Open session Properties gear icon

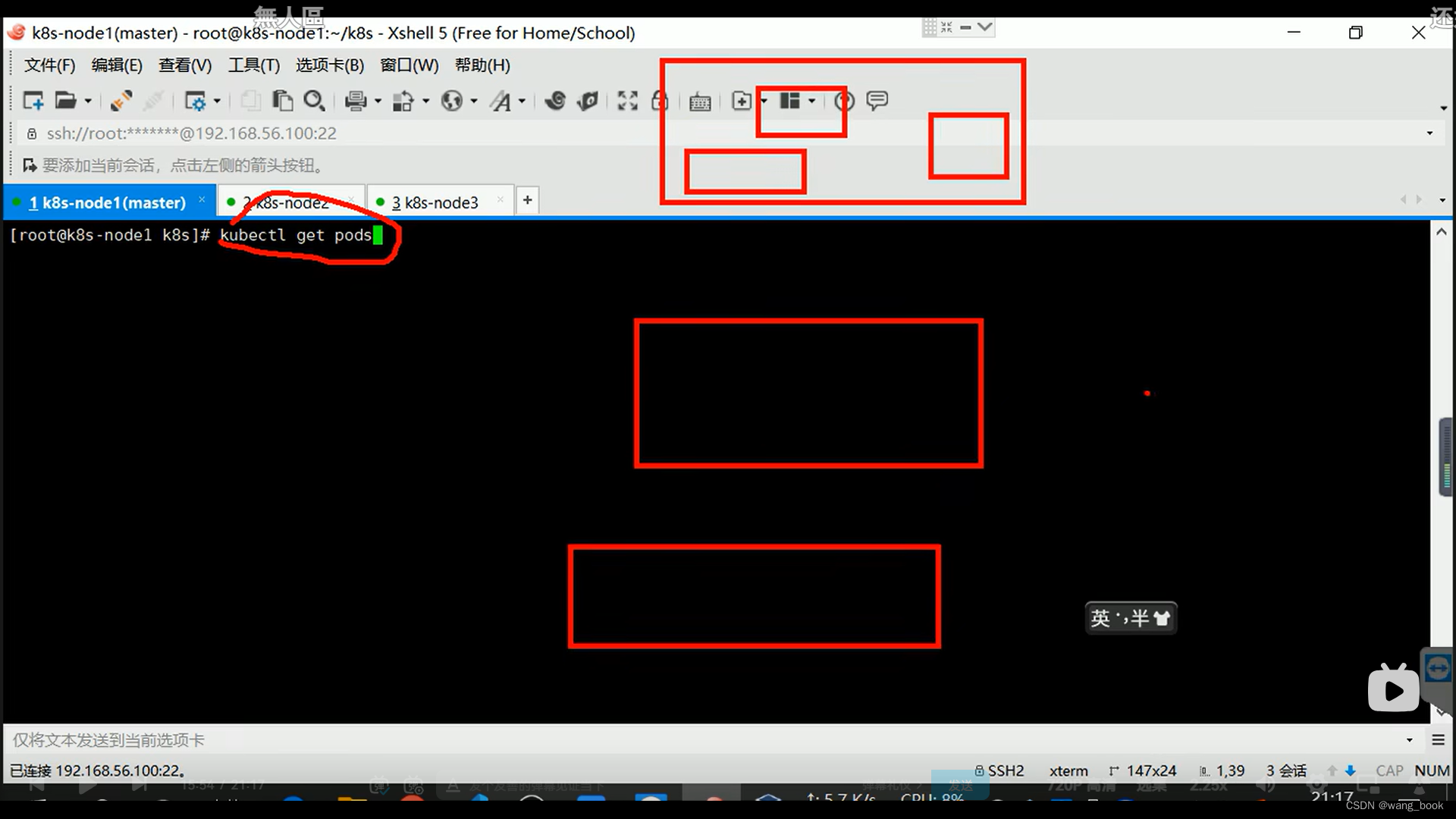[195, 101]
